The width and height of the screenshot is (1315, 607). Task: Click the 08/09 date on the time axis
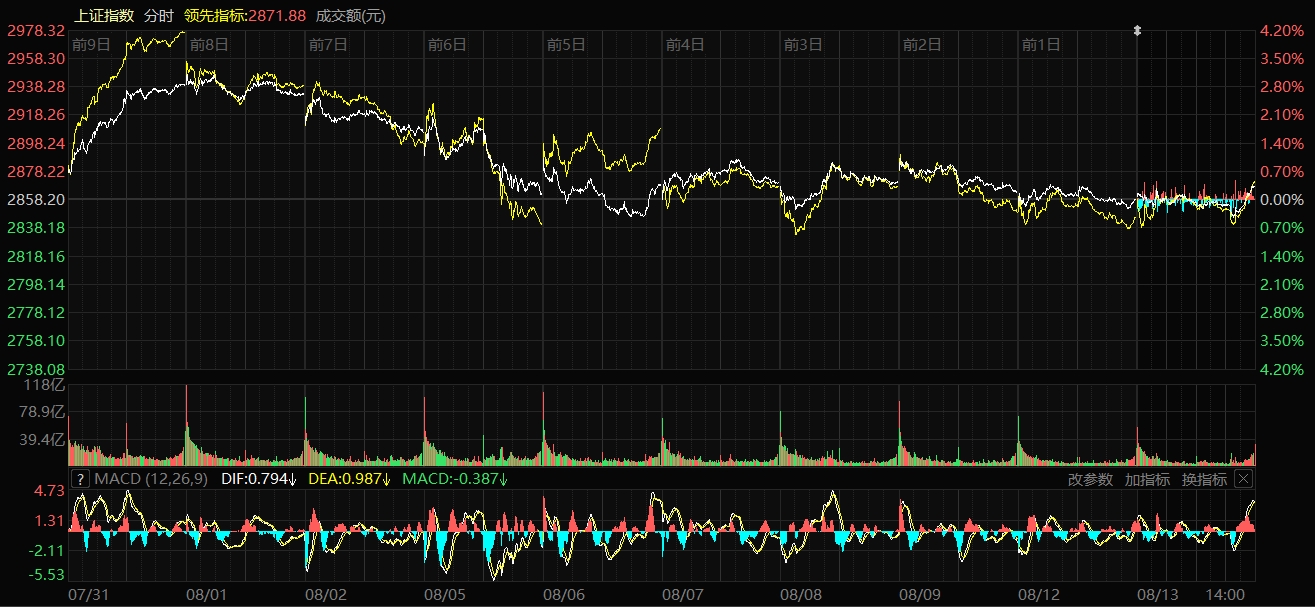click(920, 594)
